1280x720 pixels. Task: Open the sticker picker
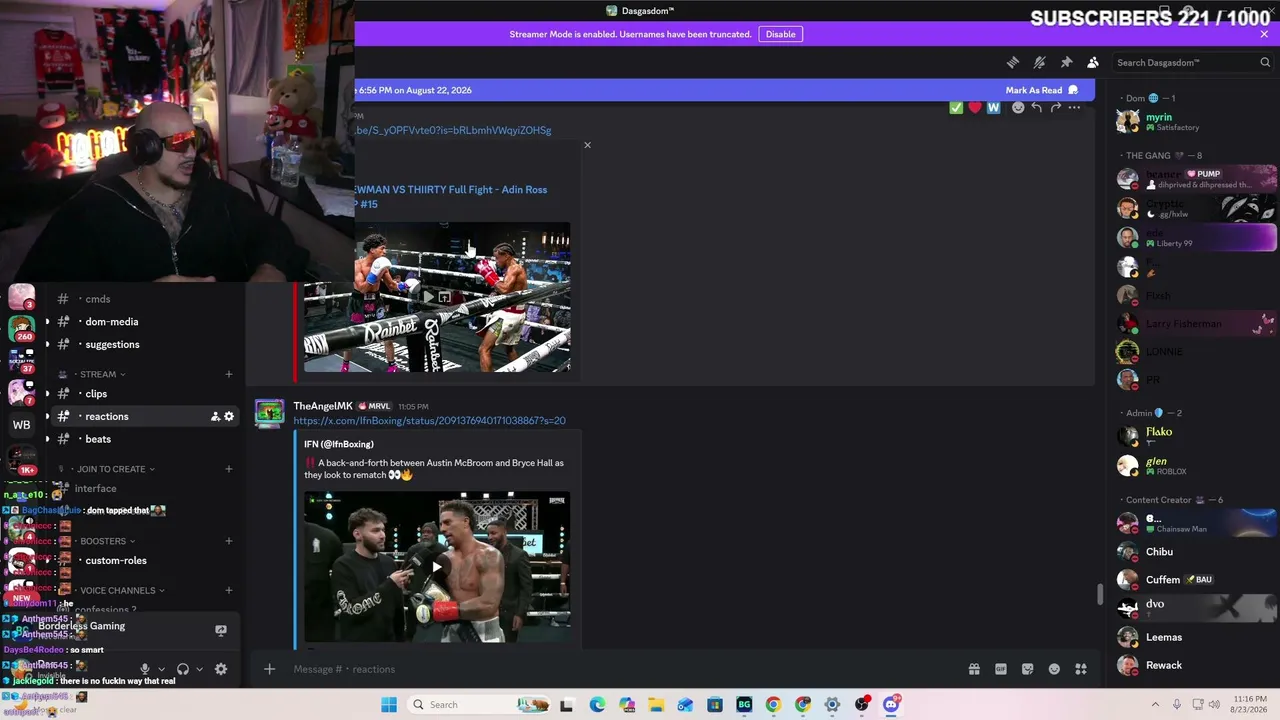(1027, 669)
